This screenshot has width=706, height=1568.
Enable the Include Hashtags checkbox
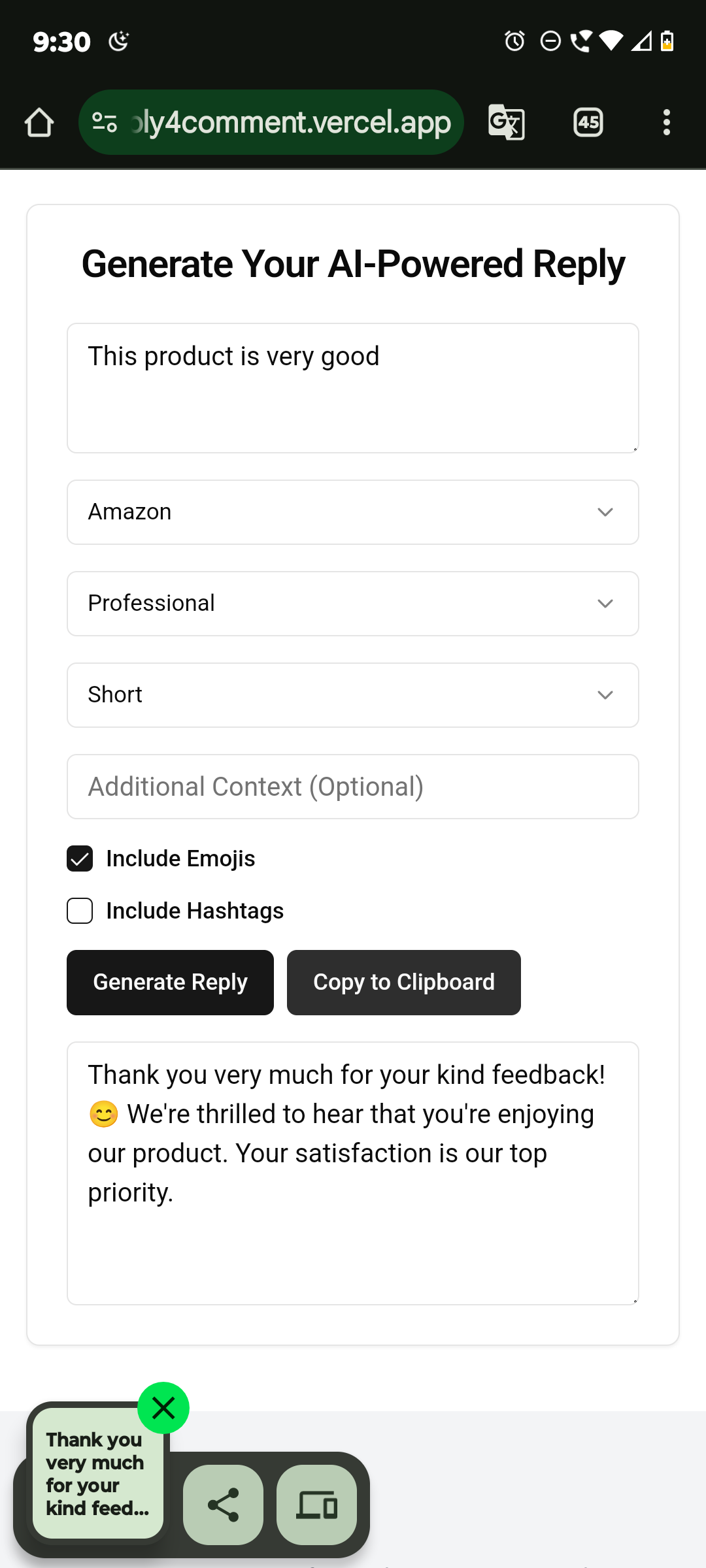[x=80, y=911]
